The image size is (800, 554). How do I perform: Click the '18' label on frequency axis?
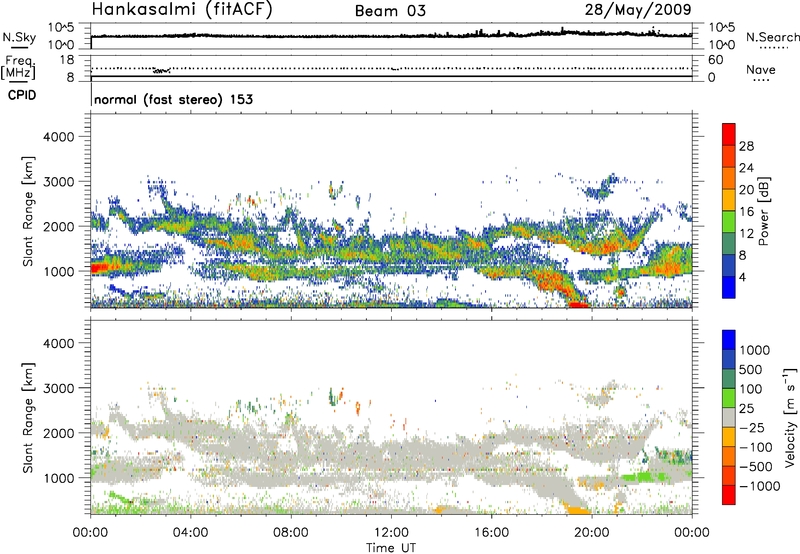point(67,60)
